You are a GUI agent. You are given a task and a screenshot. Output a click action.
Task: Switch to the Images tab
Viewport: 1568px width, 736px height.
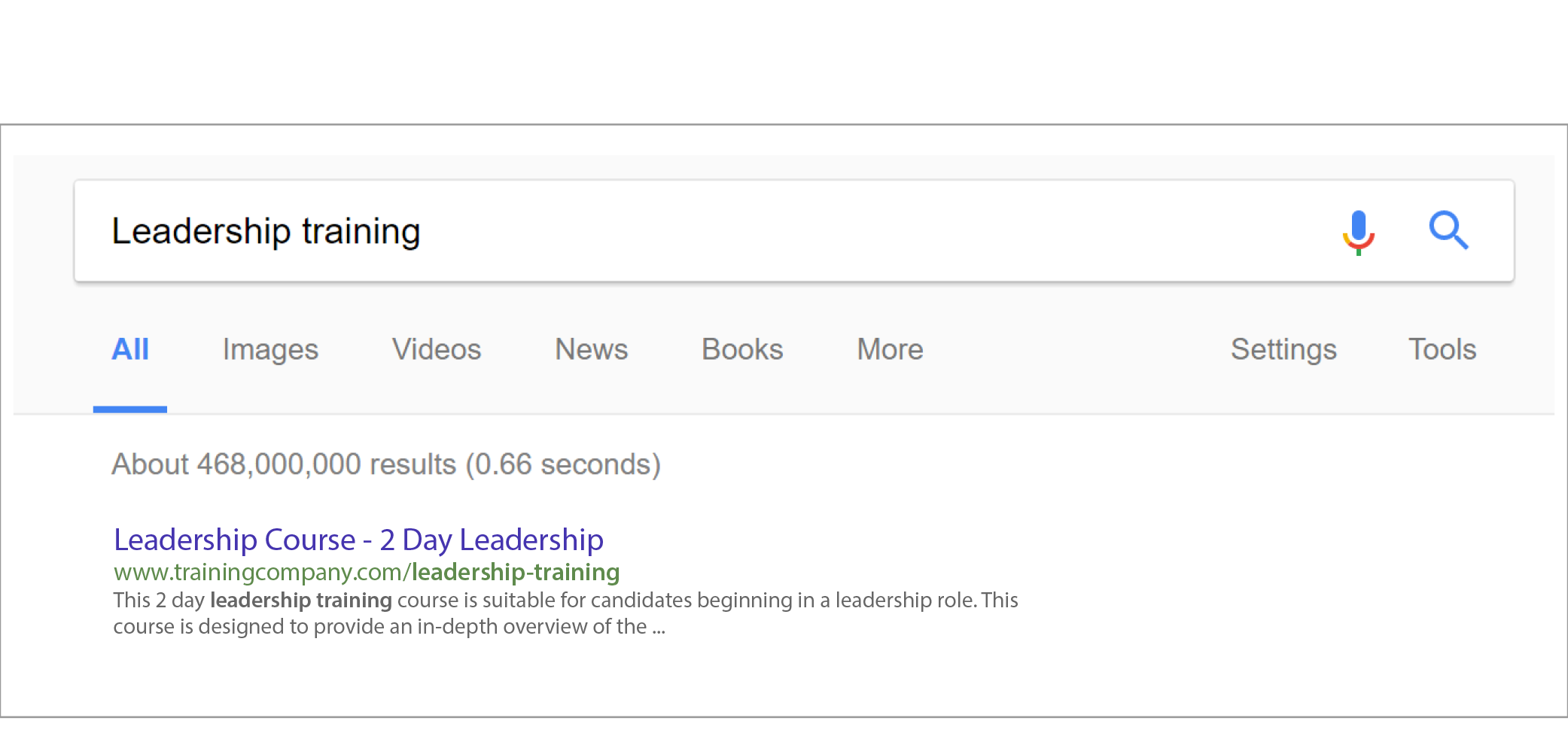point(270,350)
